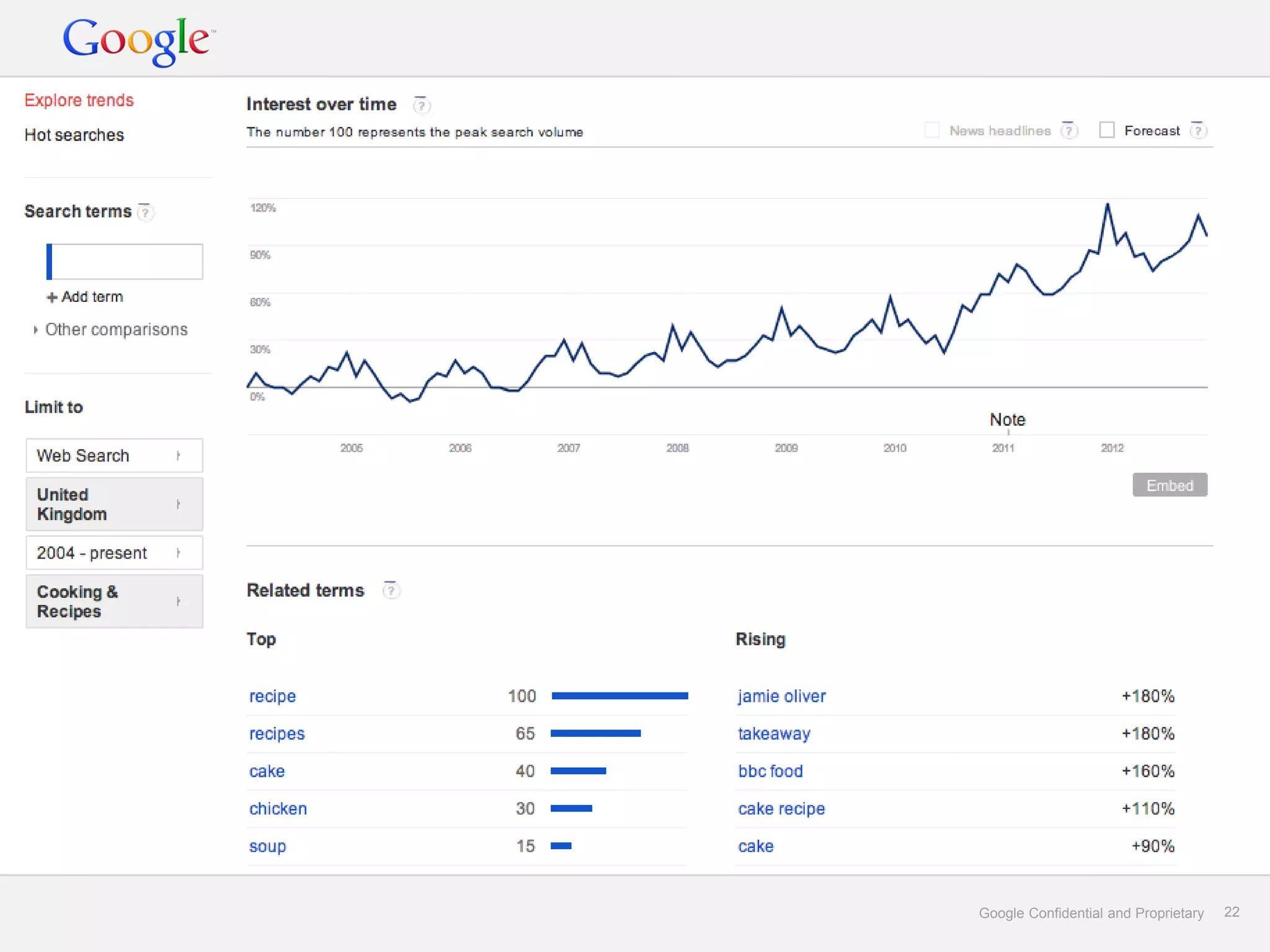Click the Embed button
Screen dimensions: 1270x952
point(1170,485)
